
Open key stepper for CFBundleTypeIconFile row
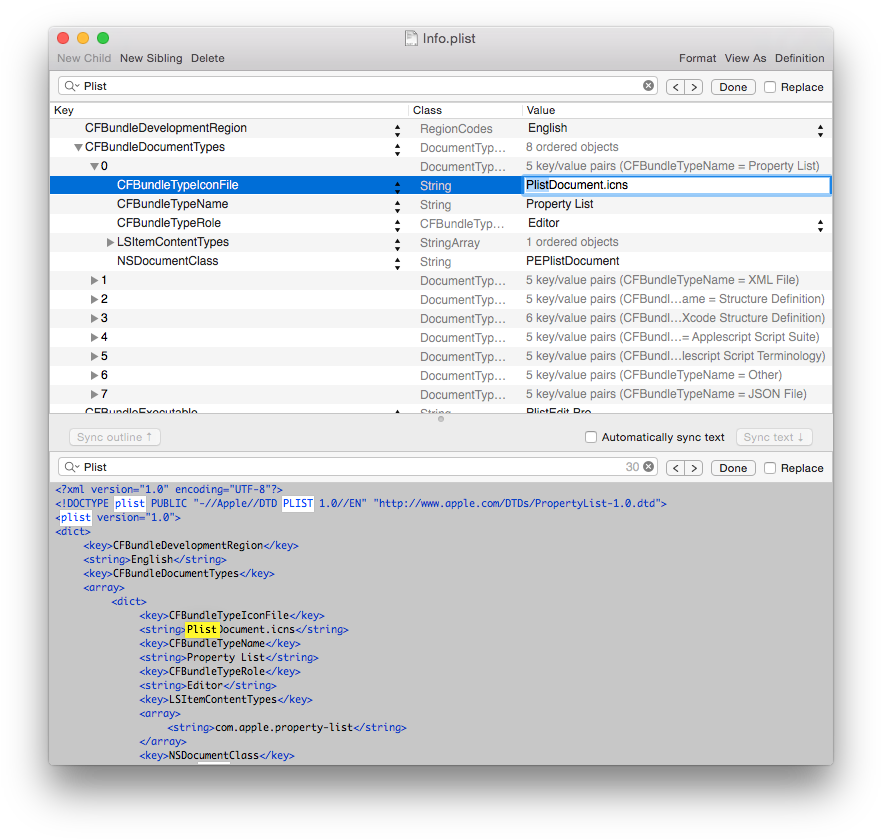[x=397, y=187]
